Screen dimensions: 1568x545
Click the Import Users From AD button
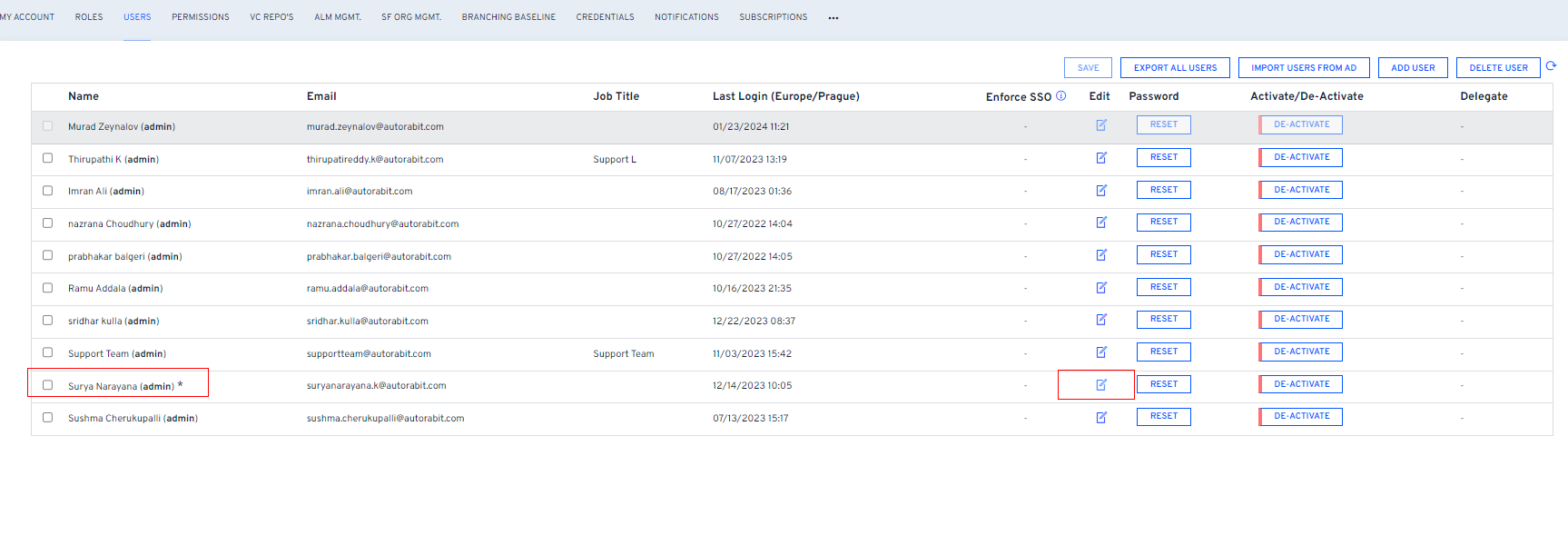click(x=1303, y=68)
